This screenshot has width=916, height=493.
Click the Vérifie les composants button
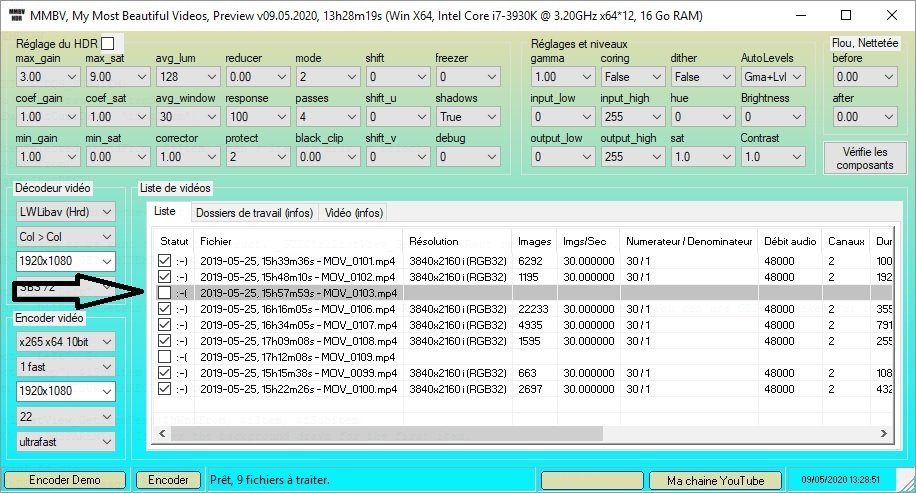[x=866, y=158]
